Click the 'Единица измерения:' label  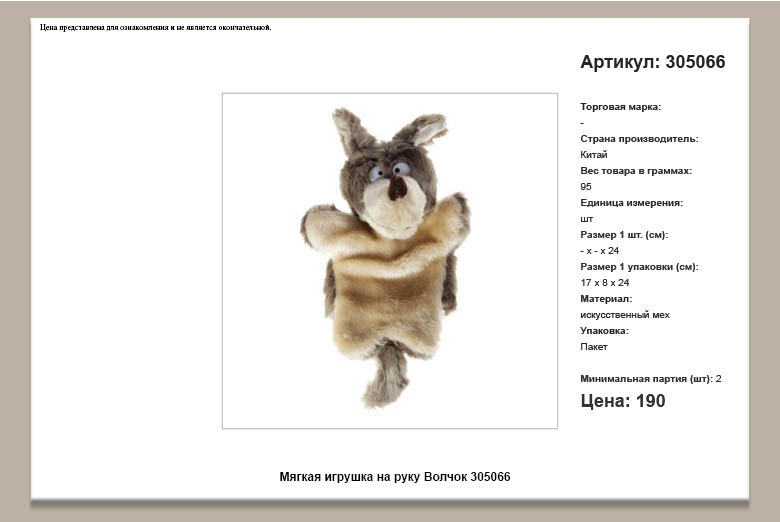tap(631, 203)
